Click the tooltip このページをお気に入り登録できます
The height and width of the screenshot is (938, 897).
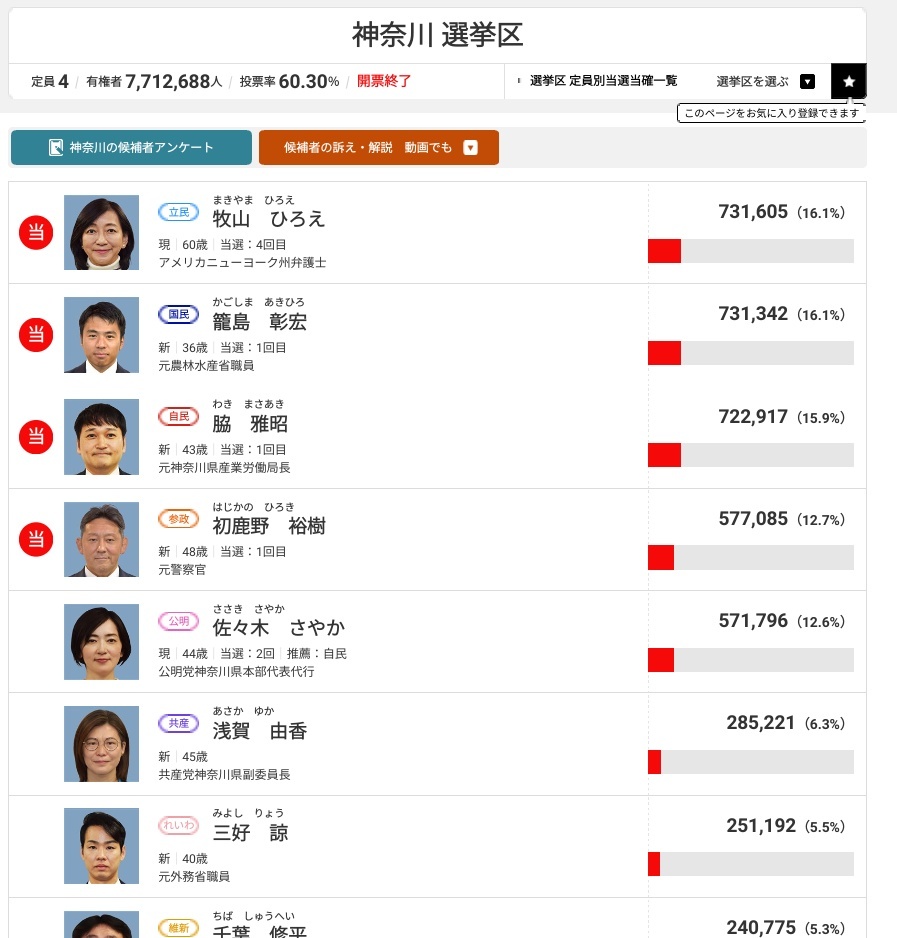click(771, 113)
